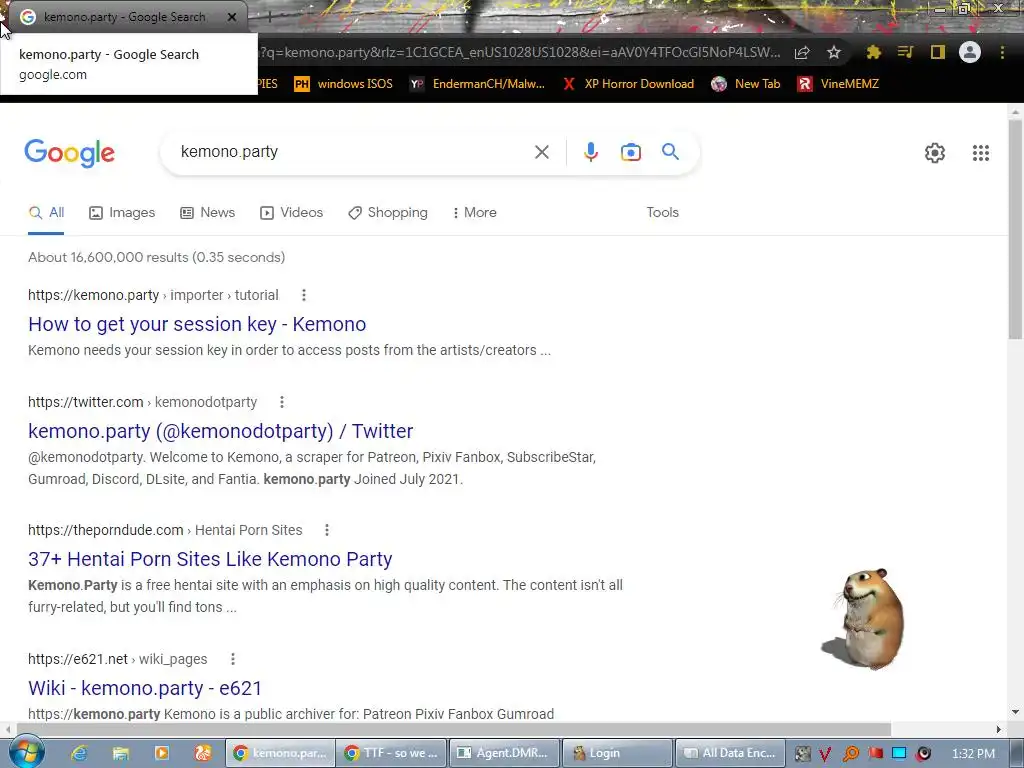Open the 'New Tab' bookmark
The width and height of the screenshot is (1024, 768).
click(746, 84)
